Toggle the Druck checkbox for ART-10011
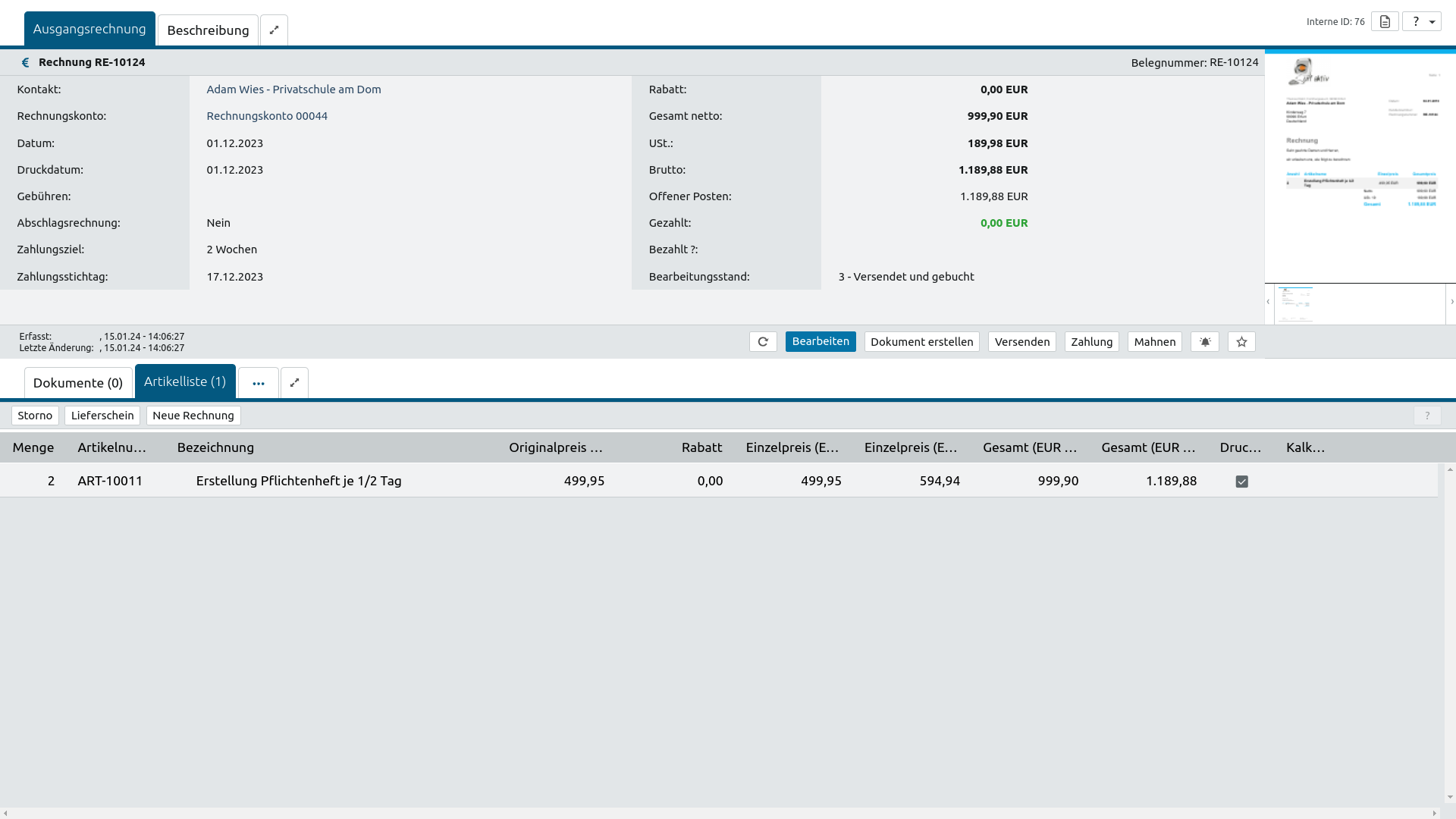1456x819 pixels. pos(1241,482)
